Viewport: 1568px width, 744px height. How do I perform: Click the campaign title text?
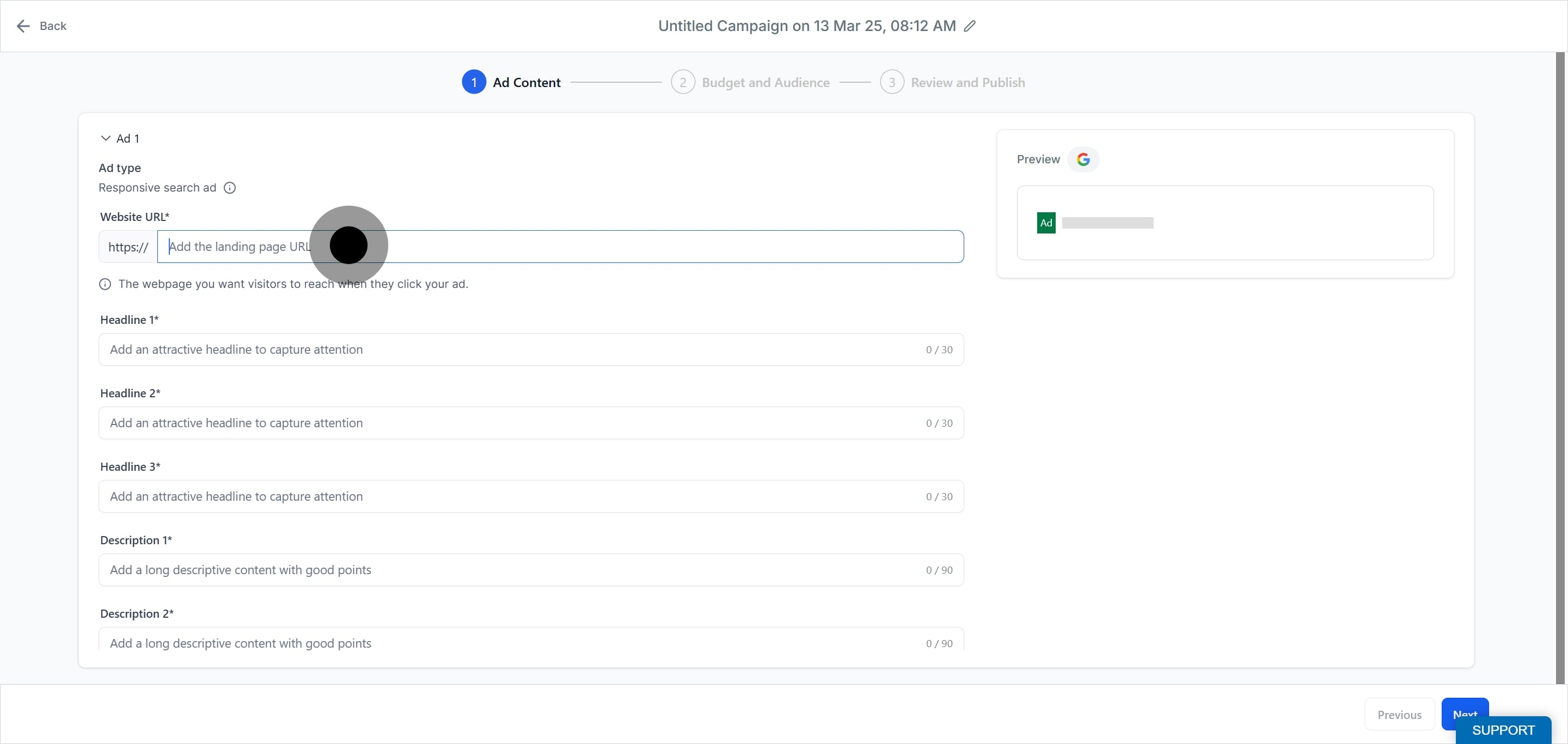tap(806, 26)
